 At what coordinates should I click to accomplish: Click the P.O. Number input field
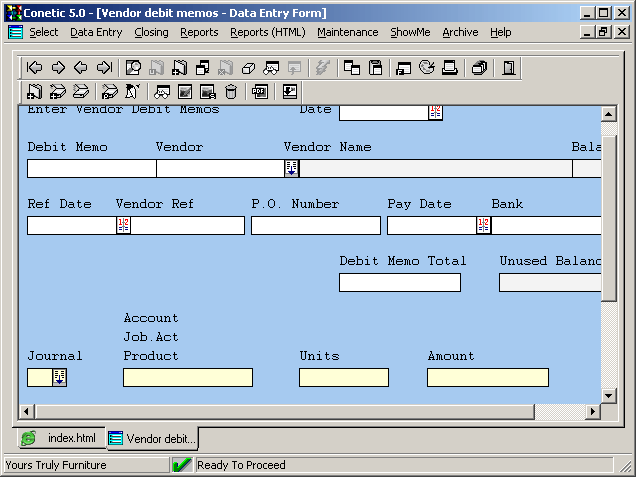315,225
